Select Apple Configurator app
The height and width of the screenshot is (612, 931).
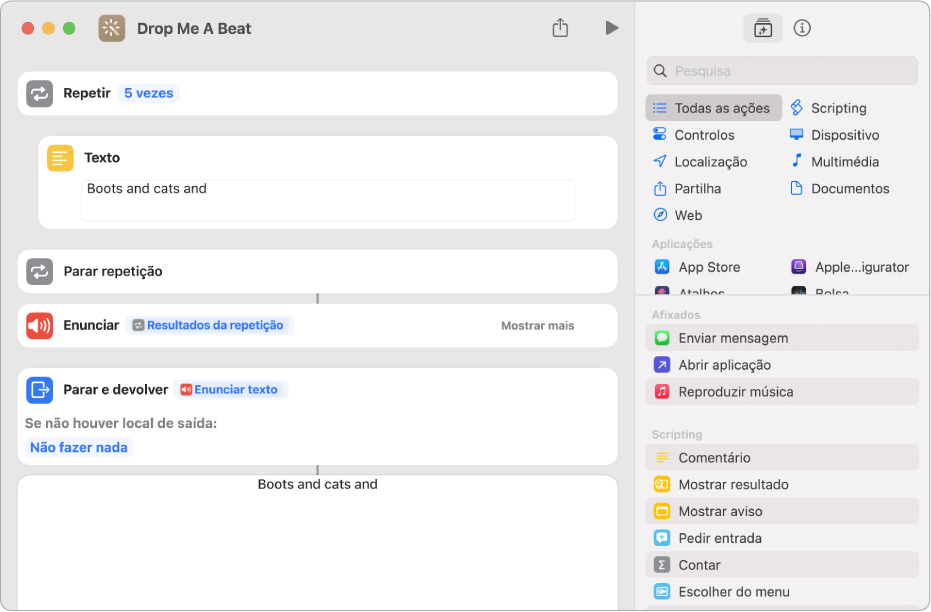[850, 267]
